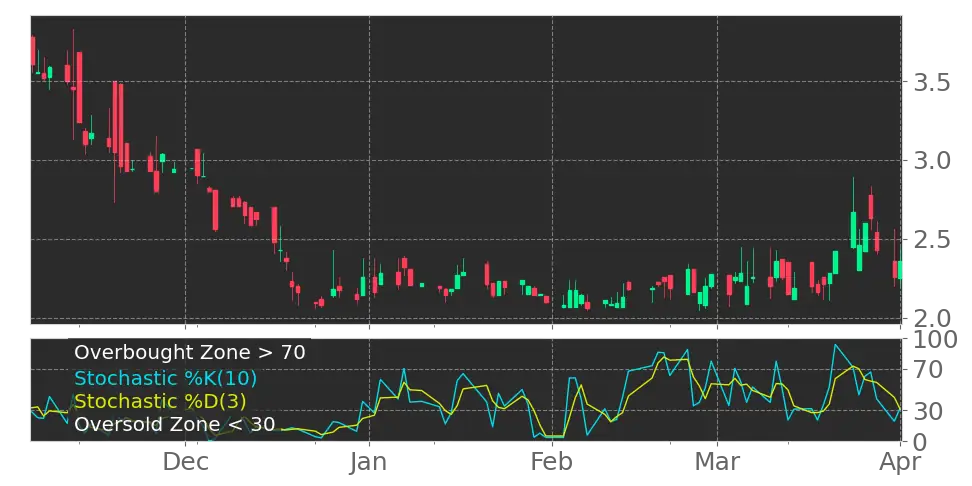Click the flat stochastic trough at the panel's middle
The image size is (972, 486).
pyautogui.click(x=552, y=437)
